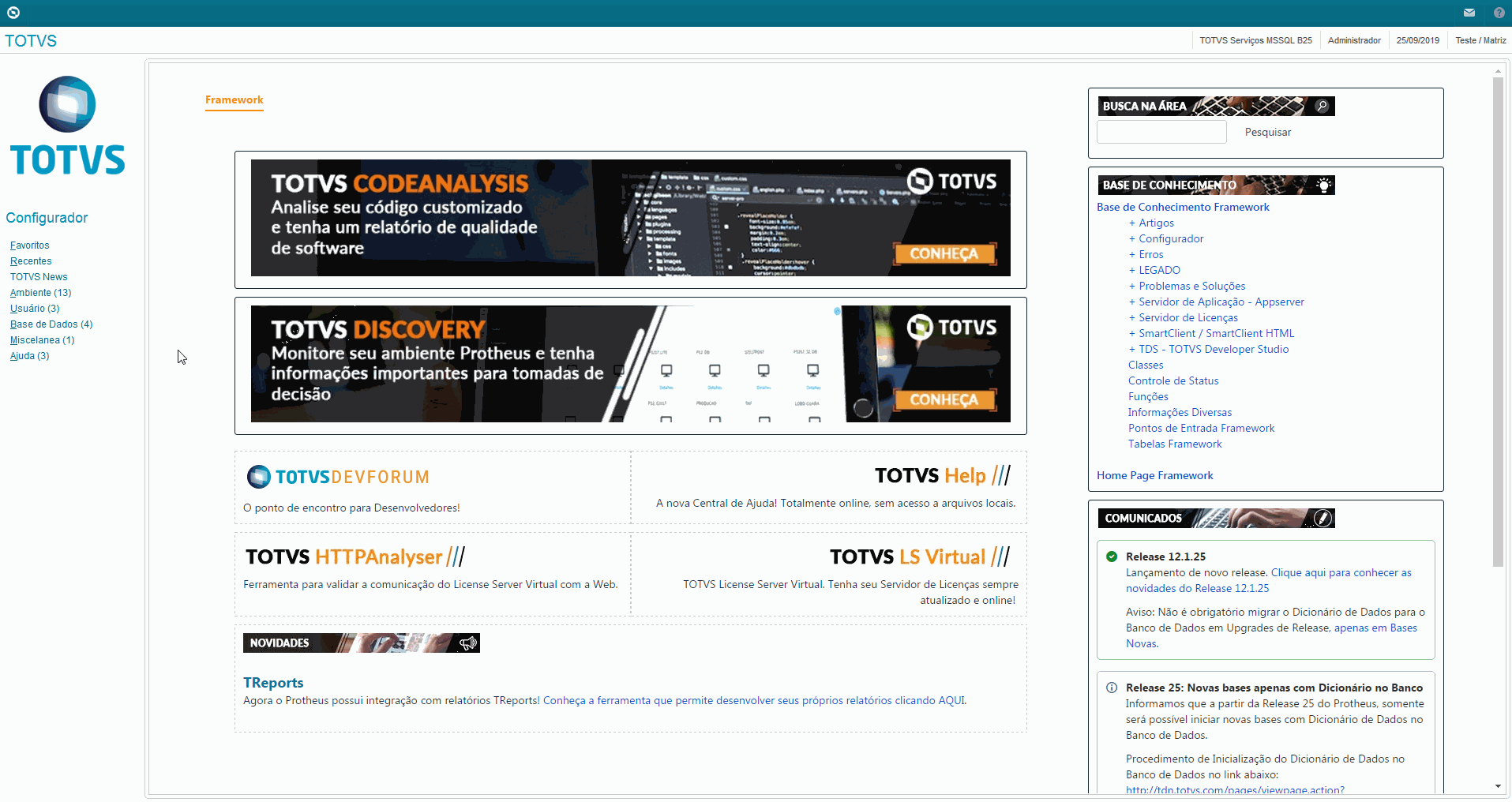The width and height of the screenshot is (1512, 802).
Task: Expand the Artigos tree item
Action: click(x=1151, y=223)
